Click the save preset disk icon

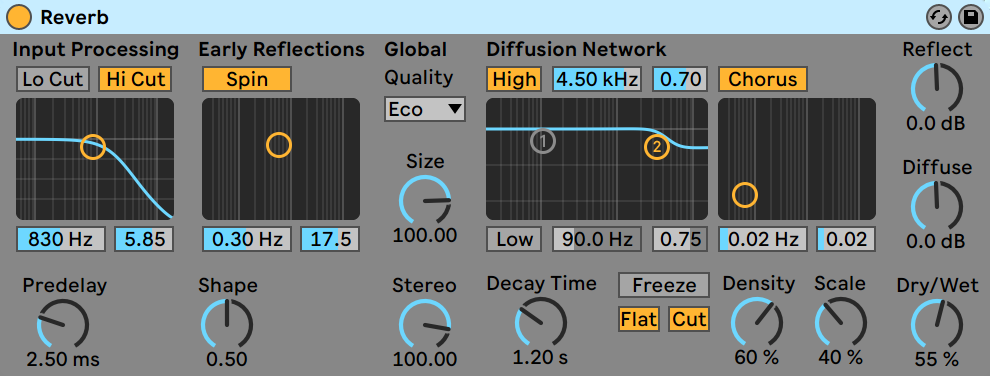970,18
